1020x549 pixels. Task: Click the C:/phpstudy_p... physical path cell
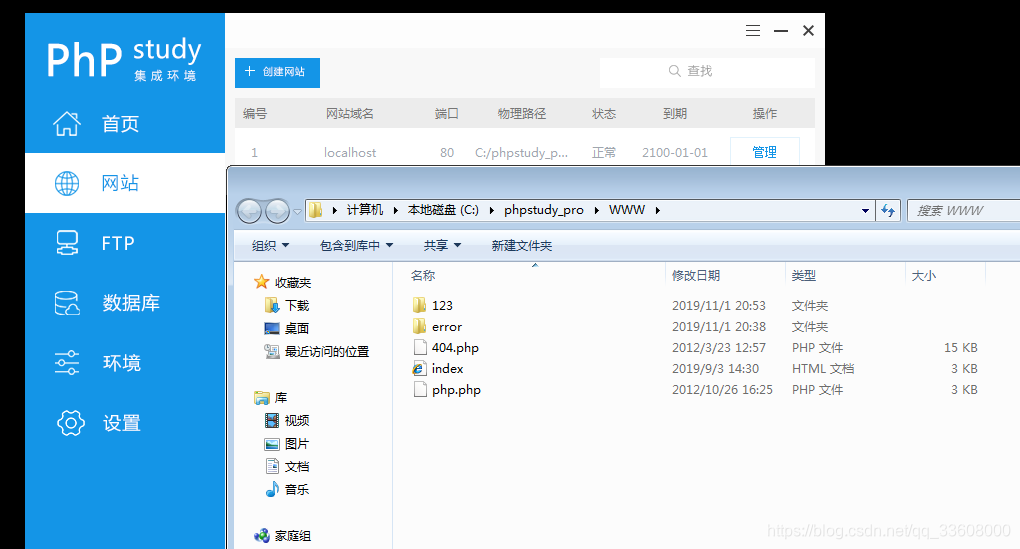click(x=521, y=153)
